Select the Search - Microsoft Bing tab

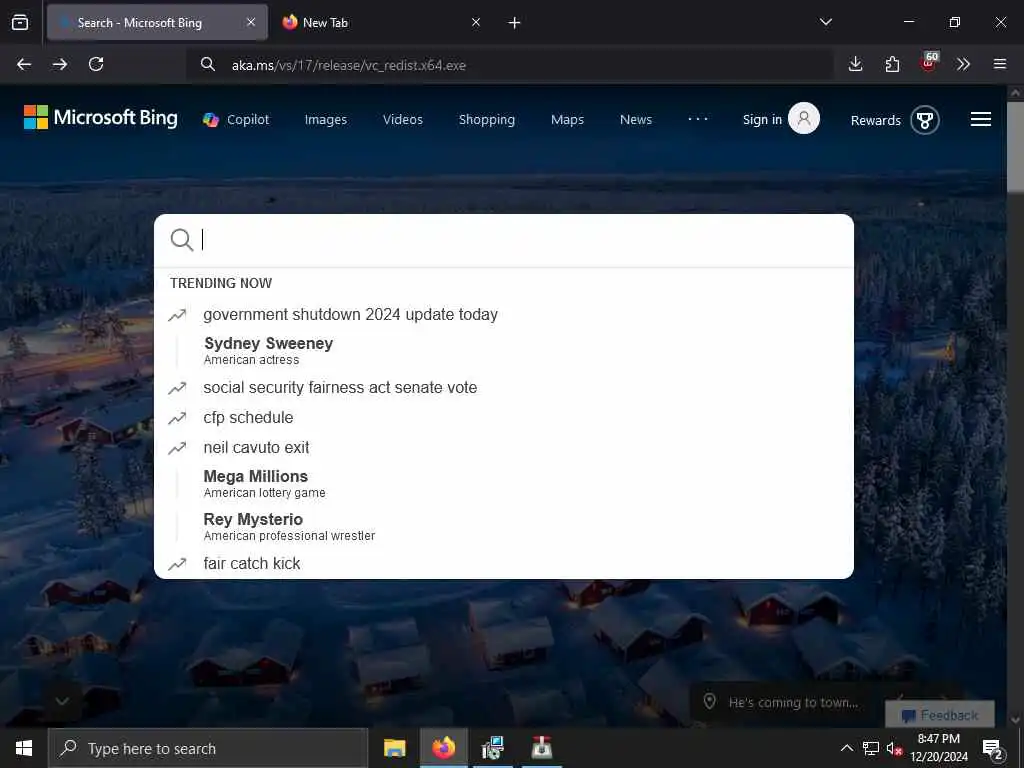157,22
